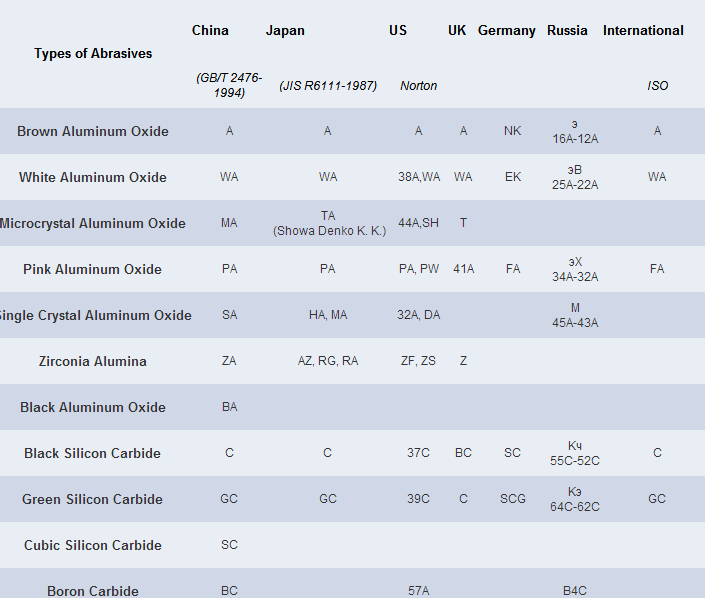Select the Black Silicon Carbide label
This screenshot has height=598, width=705.
point(93,453)
